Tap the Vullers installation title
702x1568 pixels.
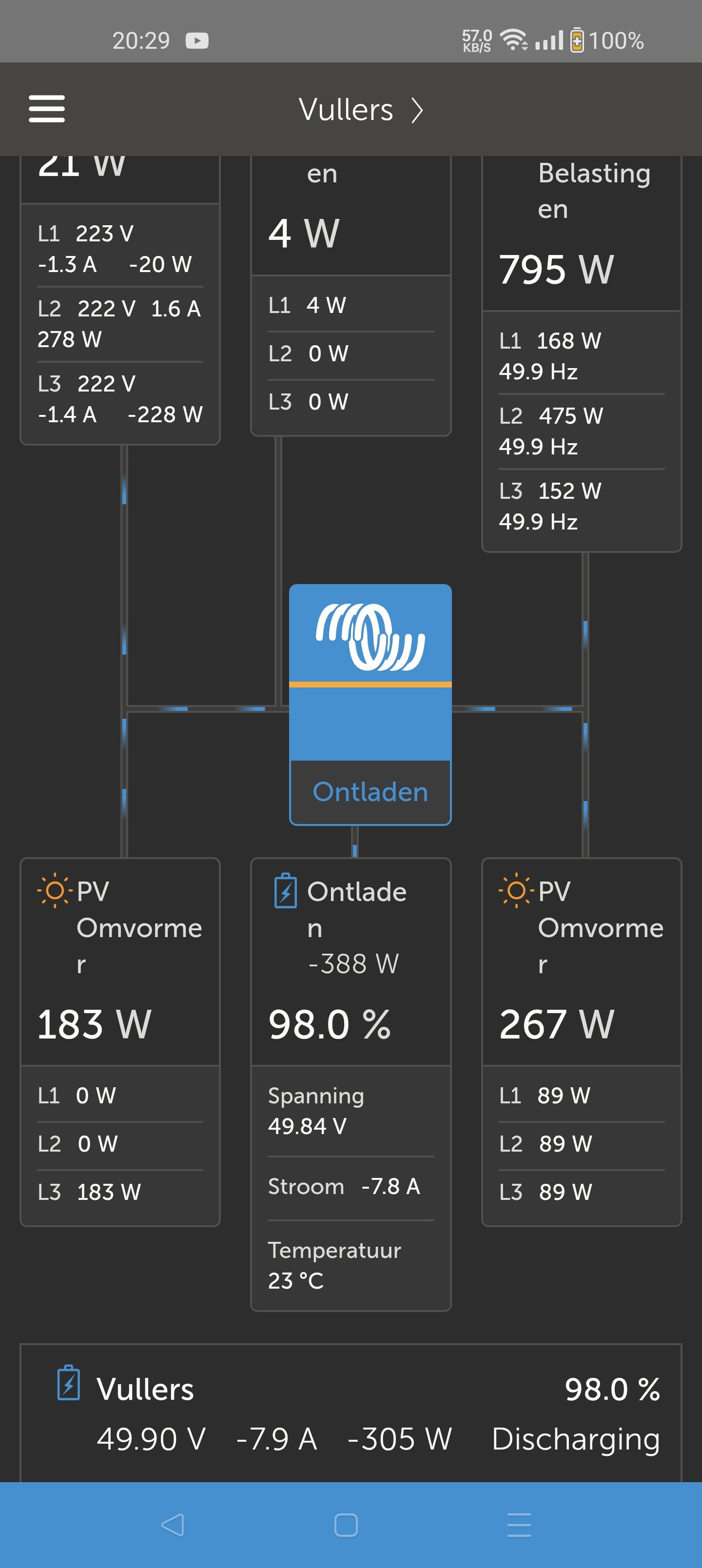click(345, 110)
